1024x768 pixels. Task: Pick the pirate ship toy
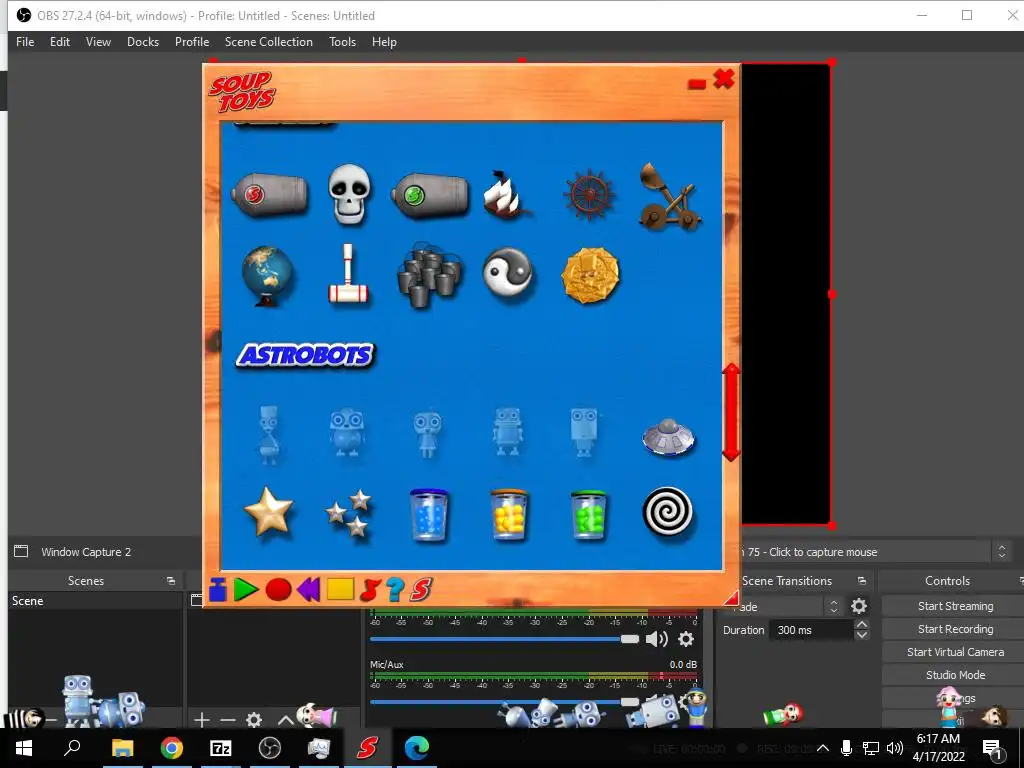pyautogui.click(x=506, y=194)
